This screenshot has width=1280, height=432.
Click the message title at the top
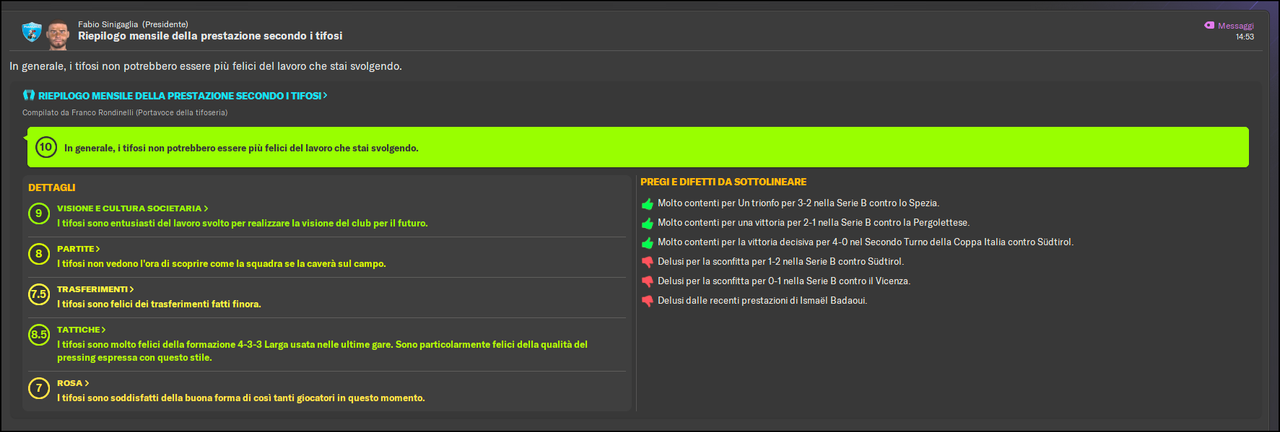point(210,36)
